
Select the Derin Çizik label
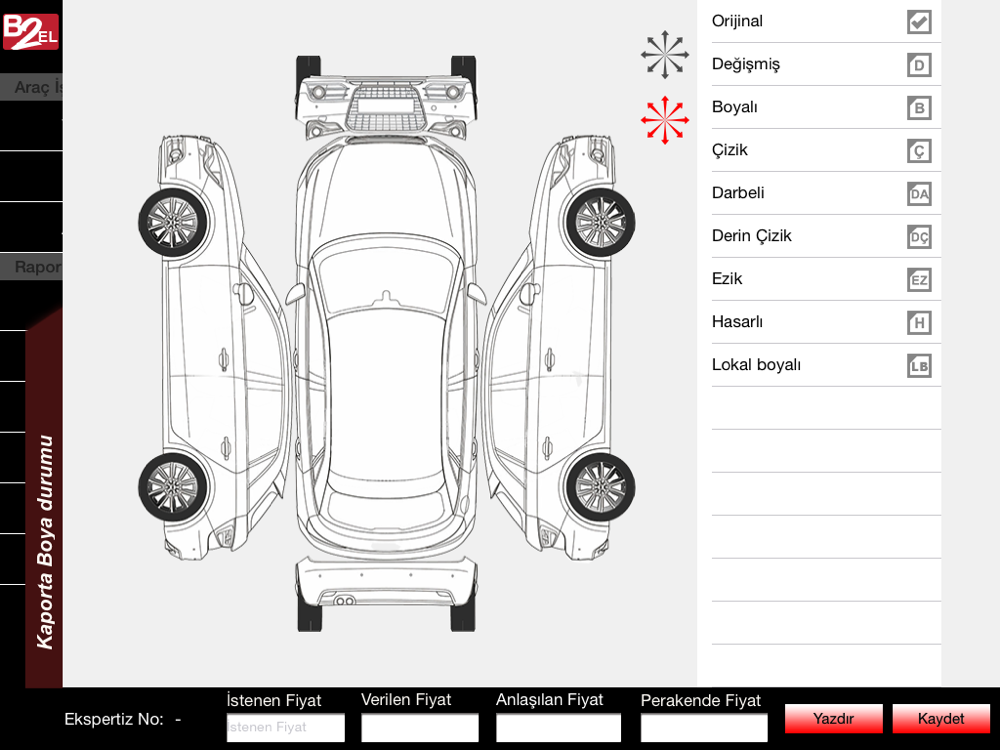(x=751, y=236)
